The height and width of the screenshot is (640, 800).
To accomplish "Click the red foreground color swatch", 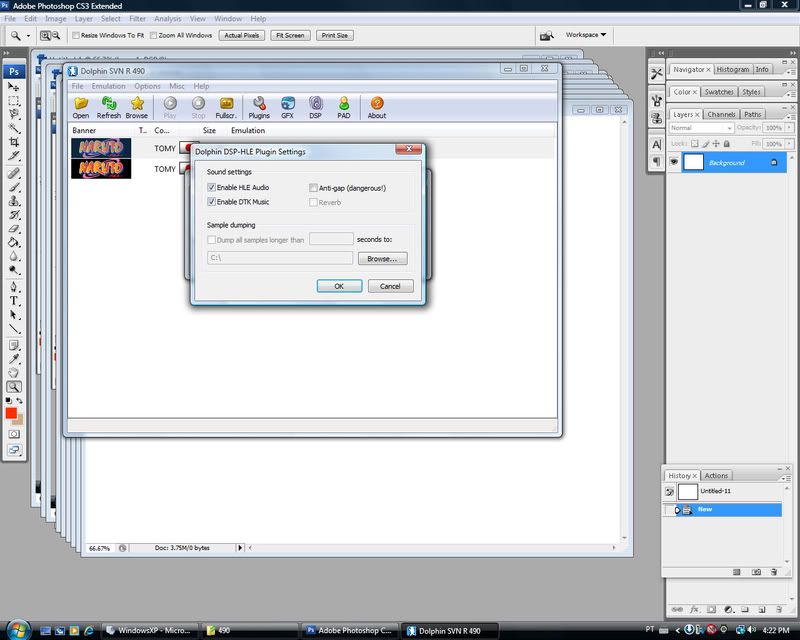I will [x=10, y=413].
